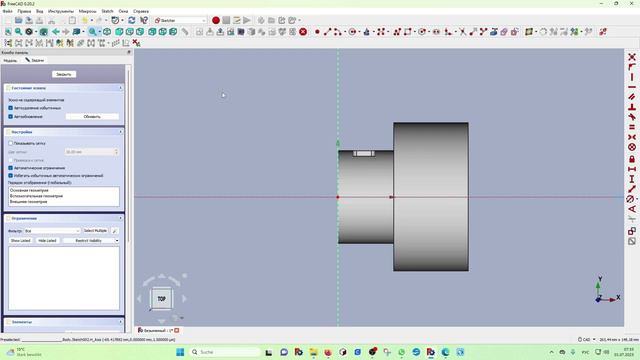Select the Trim edge tool
This screenshot has height=360, width=640.
462,31
